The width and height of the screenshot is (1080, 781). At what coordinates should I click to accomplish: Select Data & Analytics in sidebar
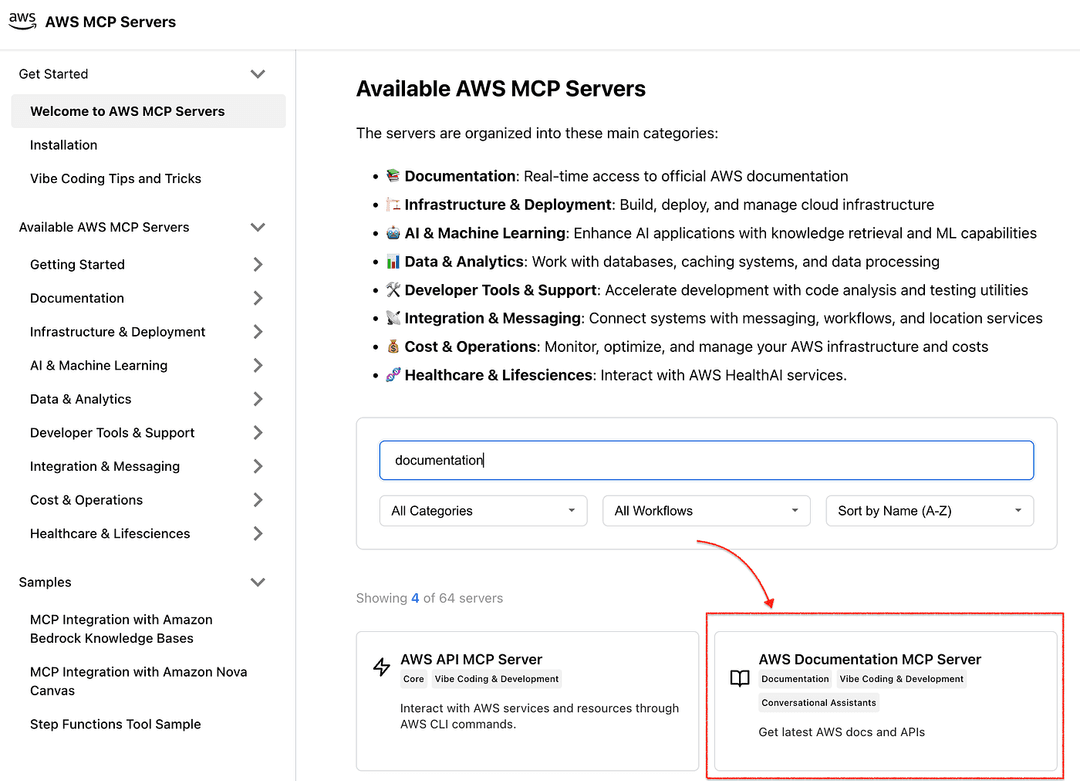[81, 399]
